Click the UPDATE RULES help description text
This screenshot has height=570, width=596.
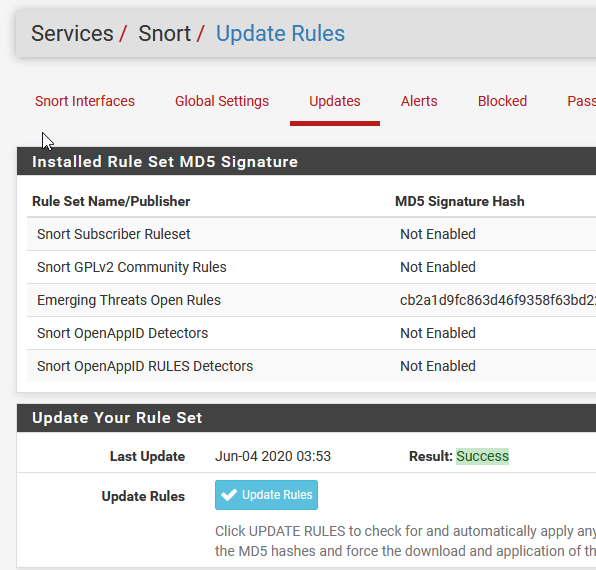click(x=406, y=541)
